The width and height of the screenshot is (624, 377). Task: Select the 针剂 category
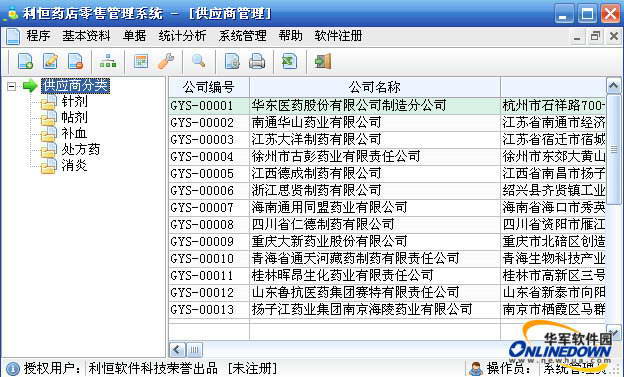(x=74, y=102)
